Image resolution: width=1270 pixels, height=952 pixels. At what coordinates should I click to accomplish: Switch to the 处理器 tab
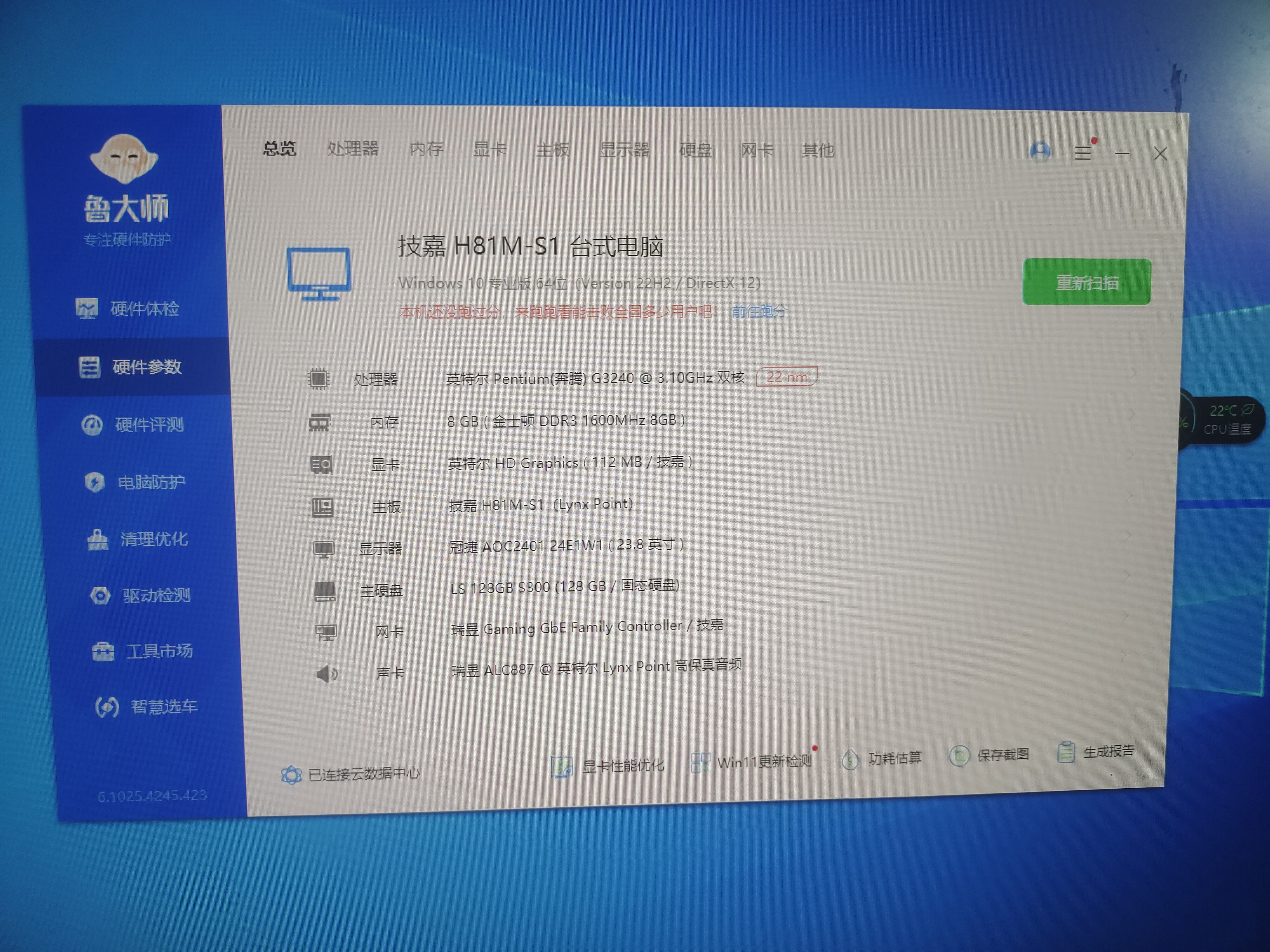click(x=352, y=149)
